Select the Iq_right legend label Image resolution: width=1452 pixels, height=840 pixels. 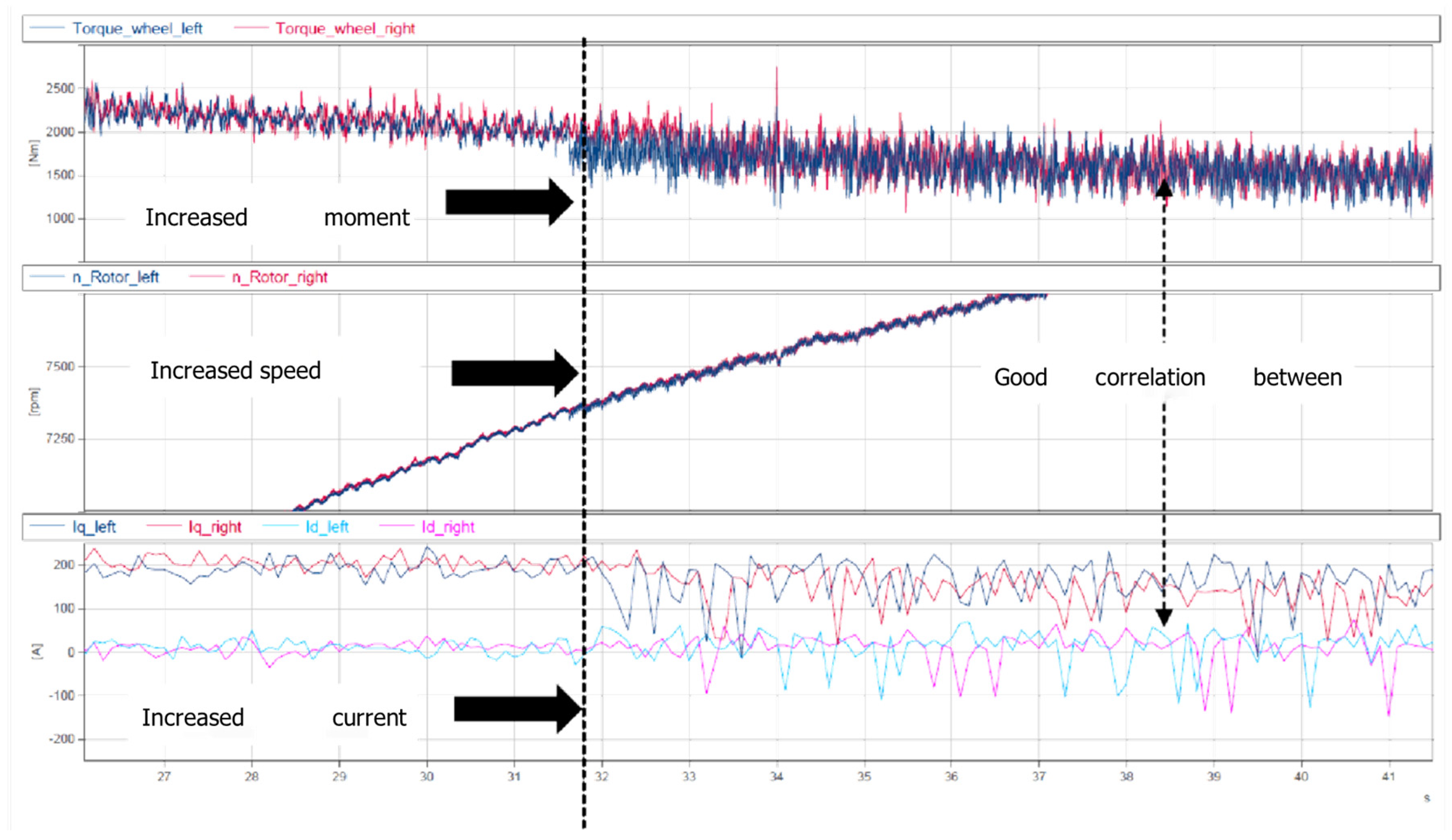point(215,527)
